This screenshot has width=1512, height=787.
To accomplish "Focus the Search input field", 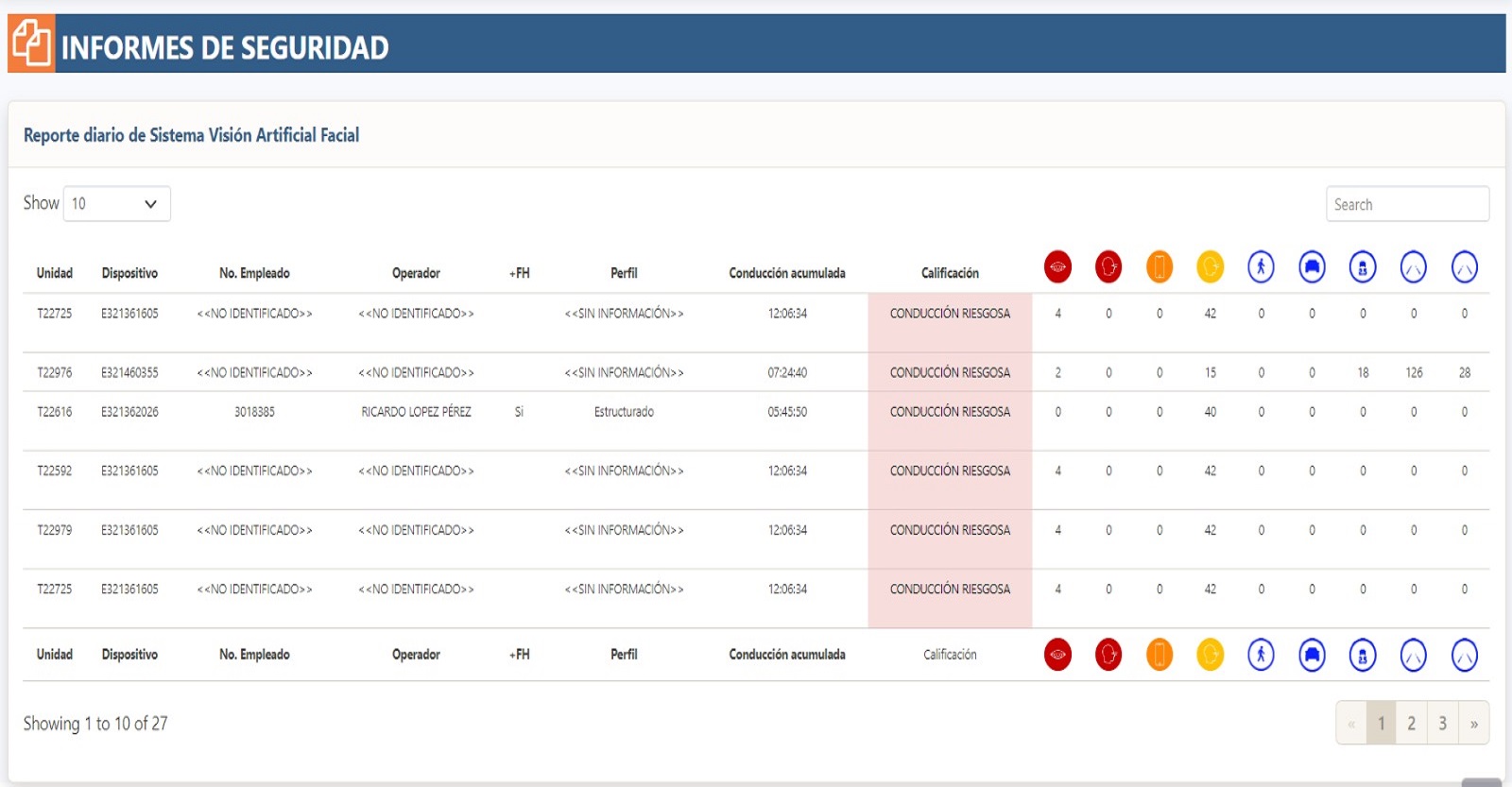I will pos(1407,204).
